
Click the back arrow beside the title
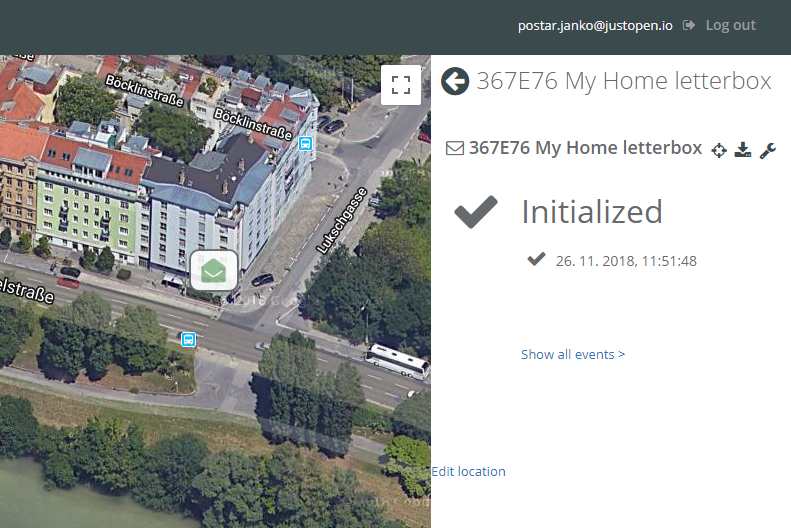[x=455, y=81]
